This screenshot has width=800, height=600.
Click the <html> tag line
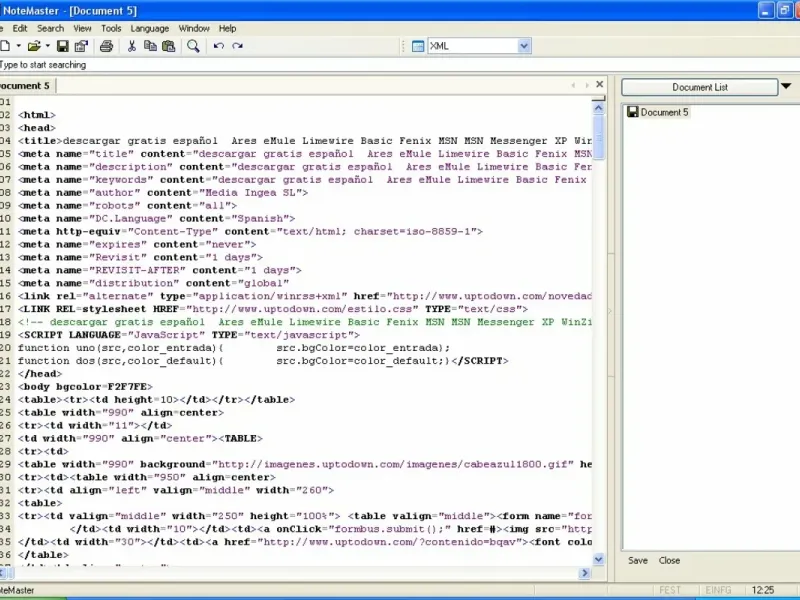[37, 115]
